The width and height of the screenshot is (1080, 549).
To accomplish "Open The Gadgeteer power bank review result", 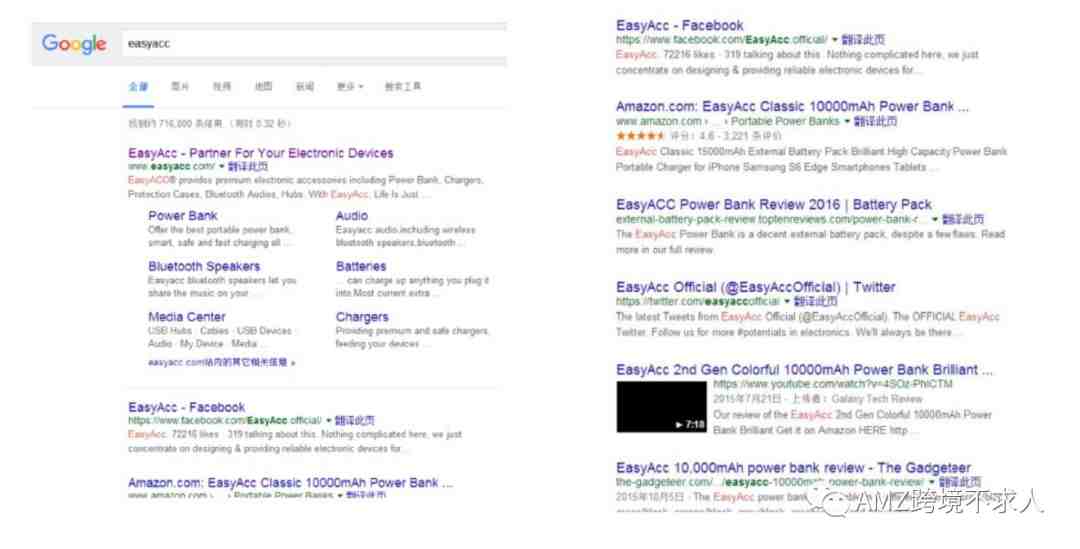I will point(793,468).
